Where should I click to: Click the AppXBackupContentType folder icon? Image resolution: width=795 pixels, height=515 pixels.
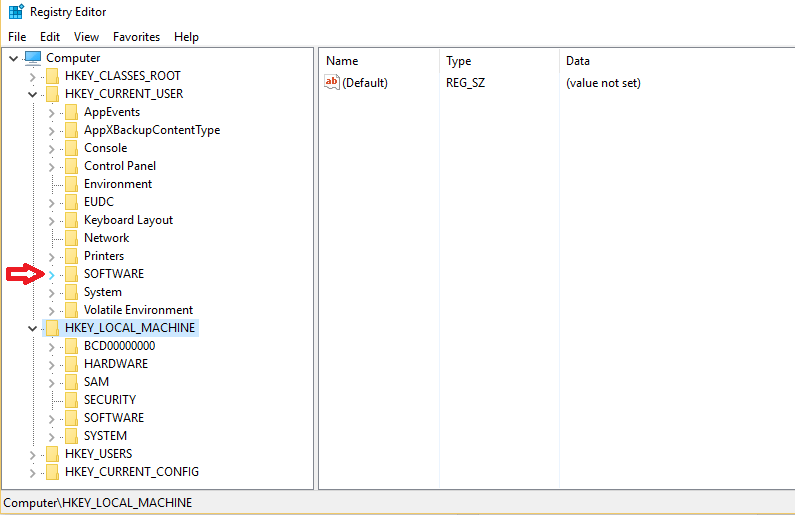click(x=71, y=130)
